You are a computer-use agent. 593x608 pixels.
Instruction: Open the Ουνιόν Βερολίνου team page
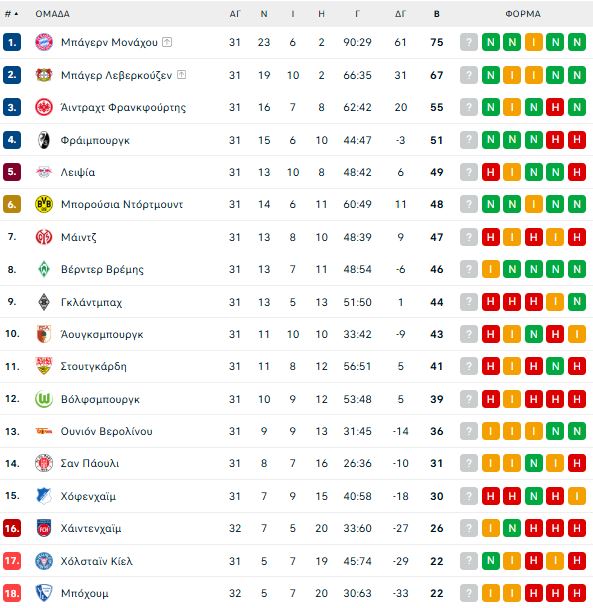coord(107,431)
